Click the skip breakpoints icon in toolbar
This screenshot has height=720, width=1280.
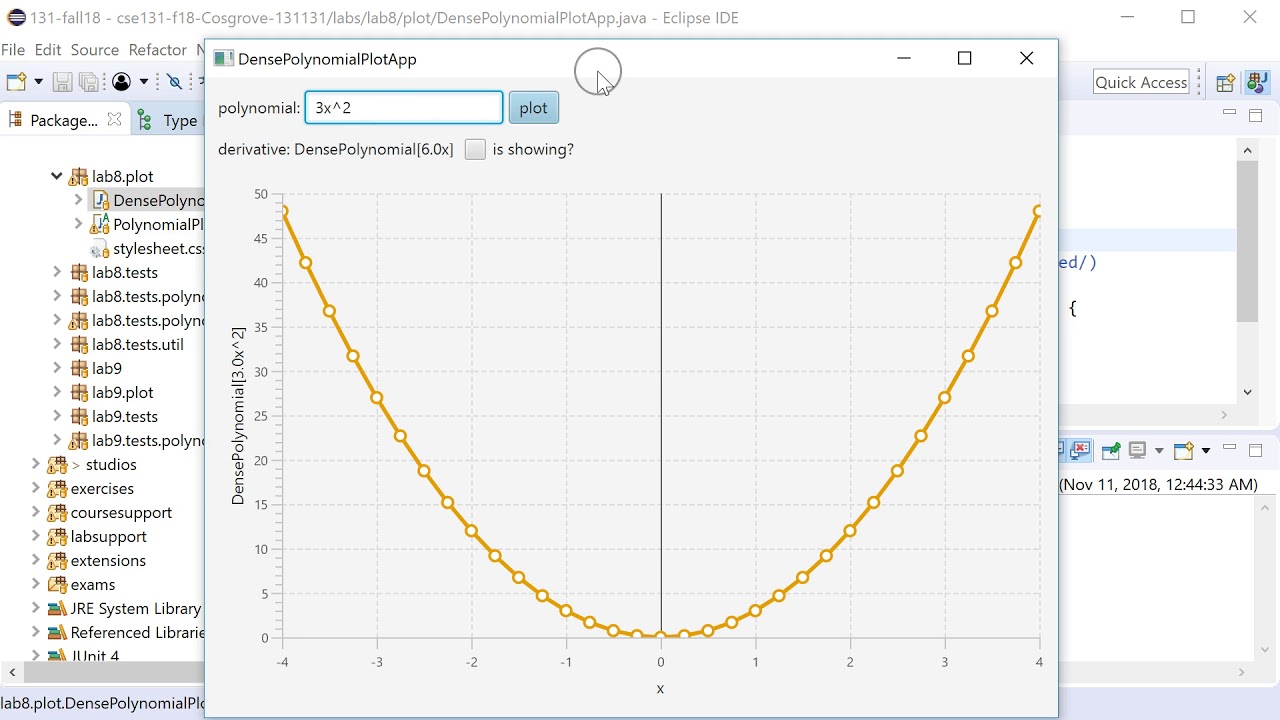(174, 82)
